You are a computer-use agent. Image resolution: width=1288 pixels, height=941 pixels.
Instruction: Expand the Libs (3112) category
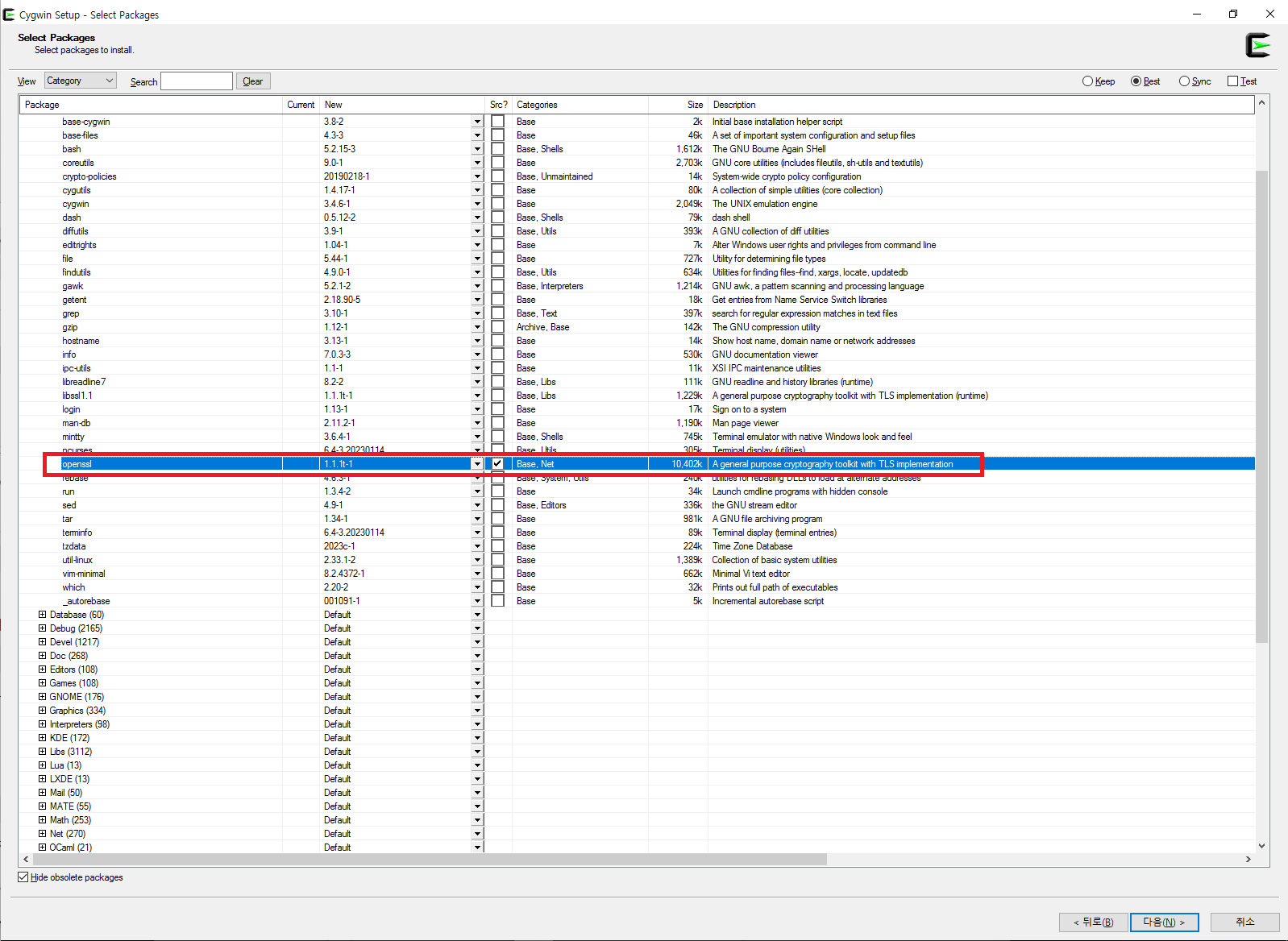(43, 752)
